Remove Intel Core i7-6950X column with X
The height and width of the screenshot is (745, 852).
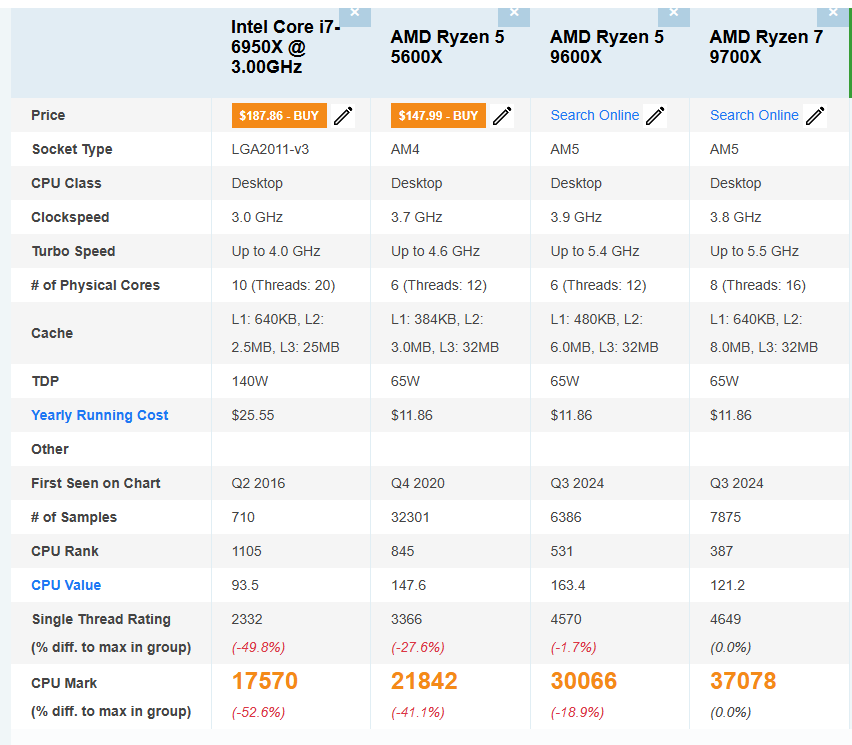[x=355, y=16]
